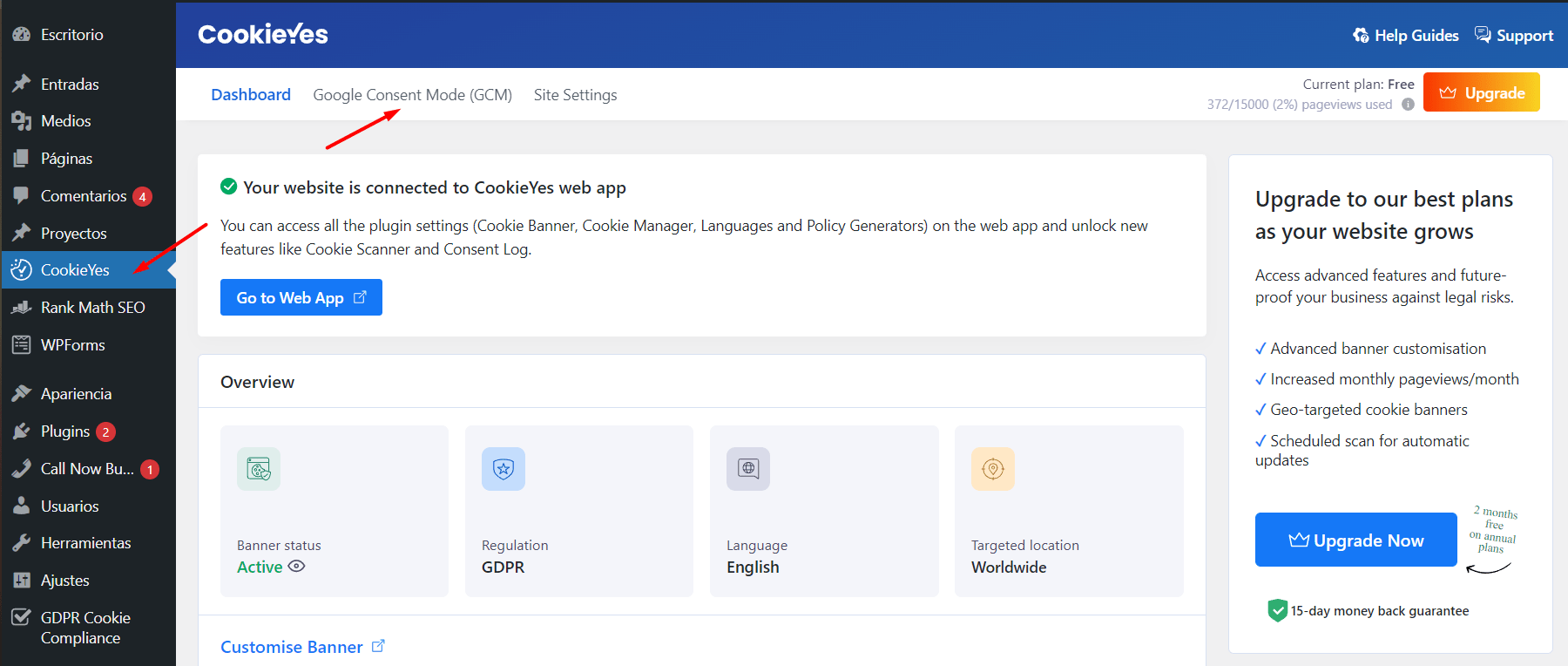Click the money back guarantee shield icon

tap(1277, 610)
